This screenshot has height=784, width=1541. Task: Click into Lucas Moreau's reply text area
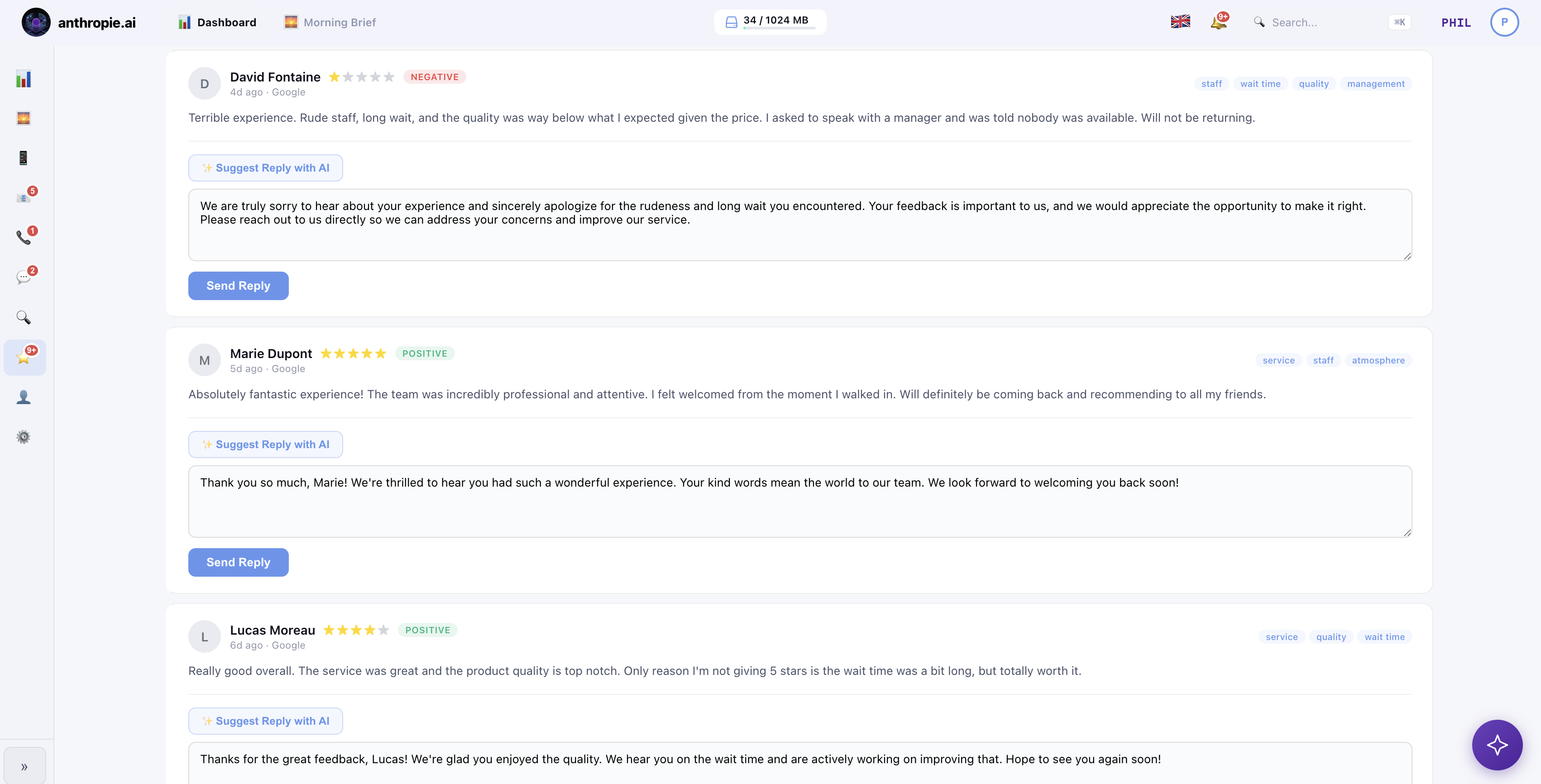point(800,763)
